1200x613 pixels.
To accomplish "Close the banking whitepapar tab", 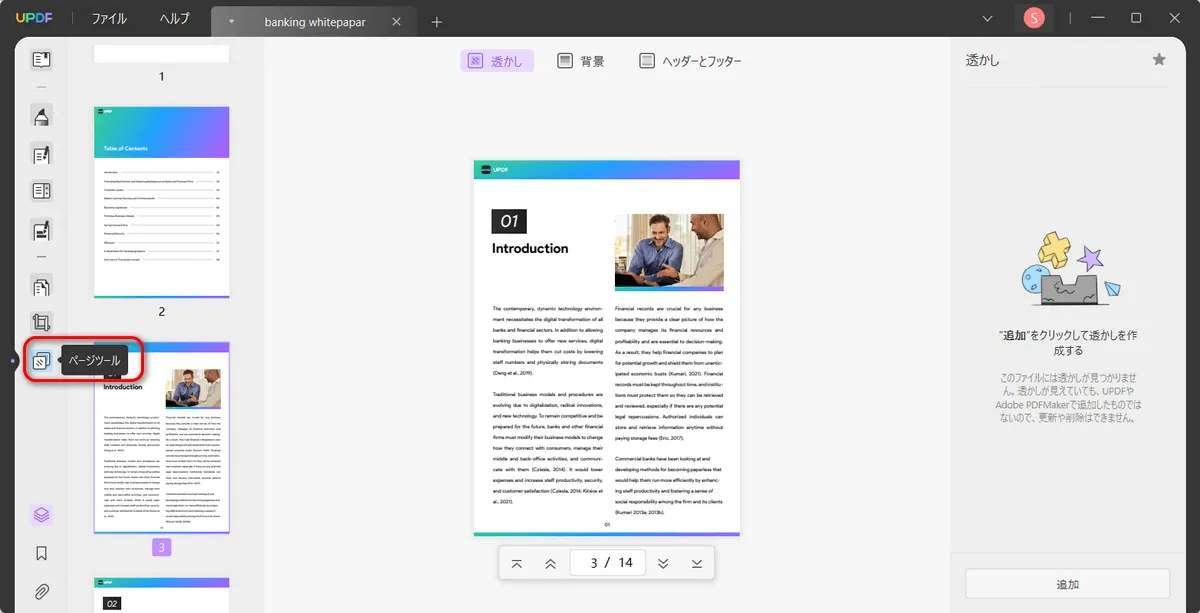I will (x=397, y=21).
